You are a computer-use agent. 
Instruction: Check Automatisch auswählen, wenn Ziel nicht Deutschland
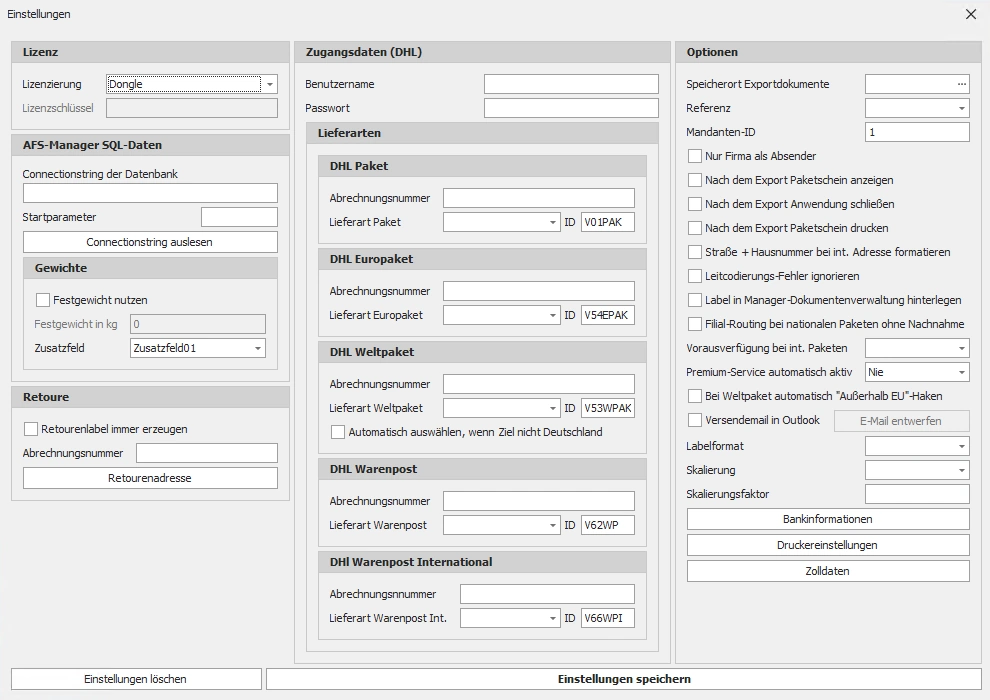point(338,432)
